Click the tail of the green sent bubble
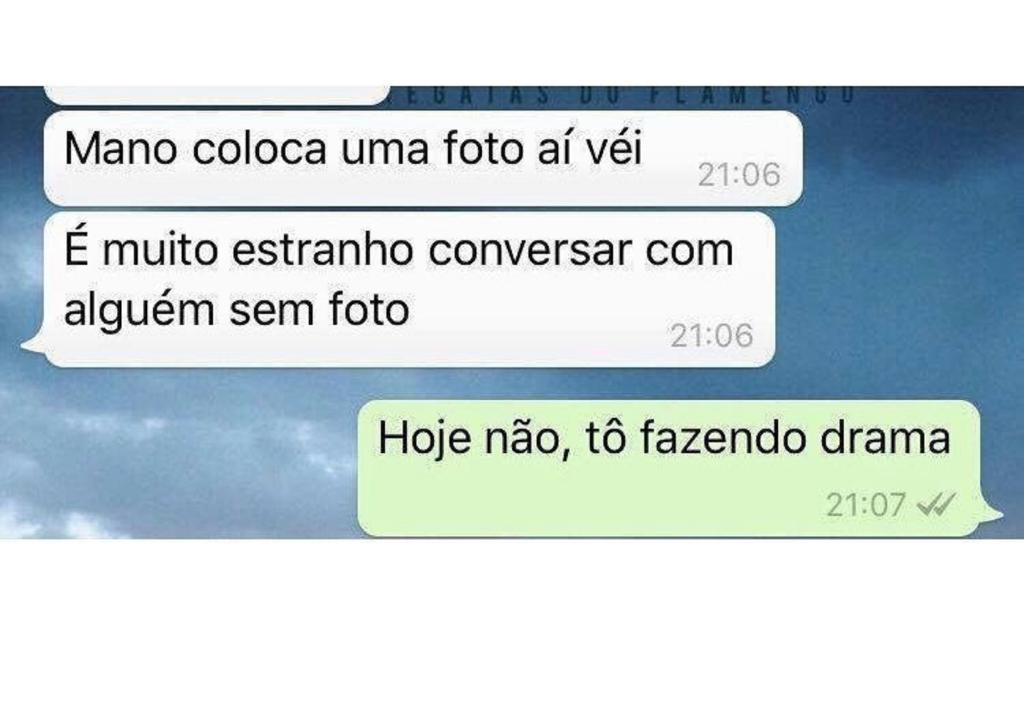 pos(991,513)
